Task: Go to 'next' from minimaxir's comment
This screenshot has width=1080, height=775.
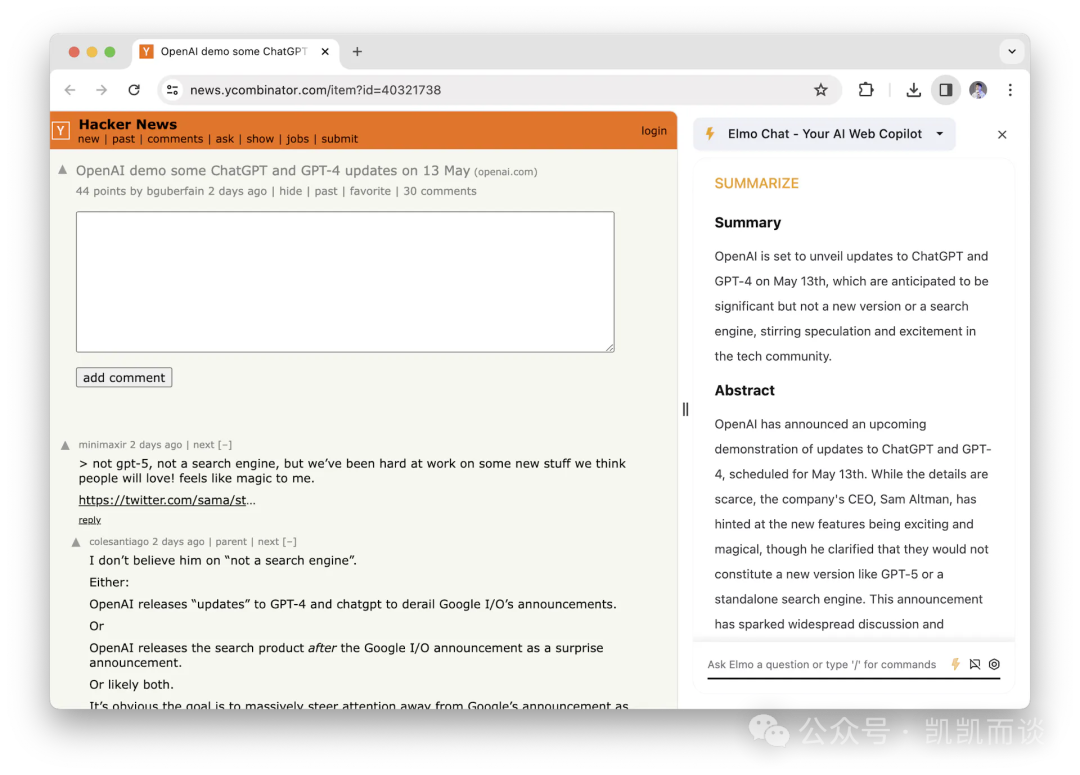Action: (x=204, y=445)
